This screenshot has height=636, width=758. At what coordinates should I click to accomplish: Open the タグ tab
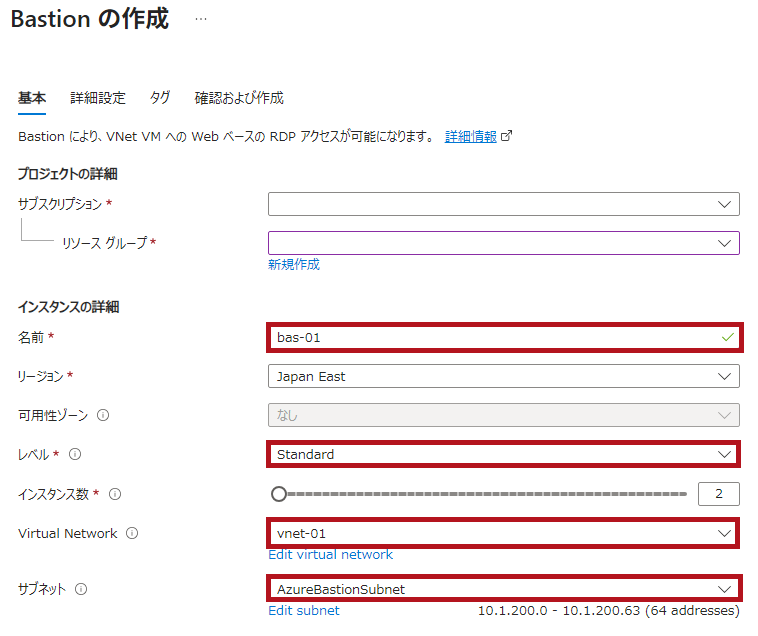pyautogui.click(x=160, y=98)
